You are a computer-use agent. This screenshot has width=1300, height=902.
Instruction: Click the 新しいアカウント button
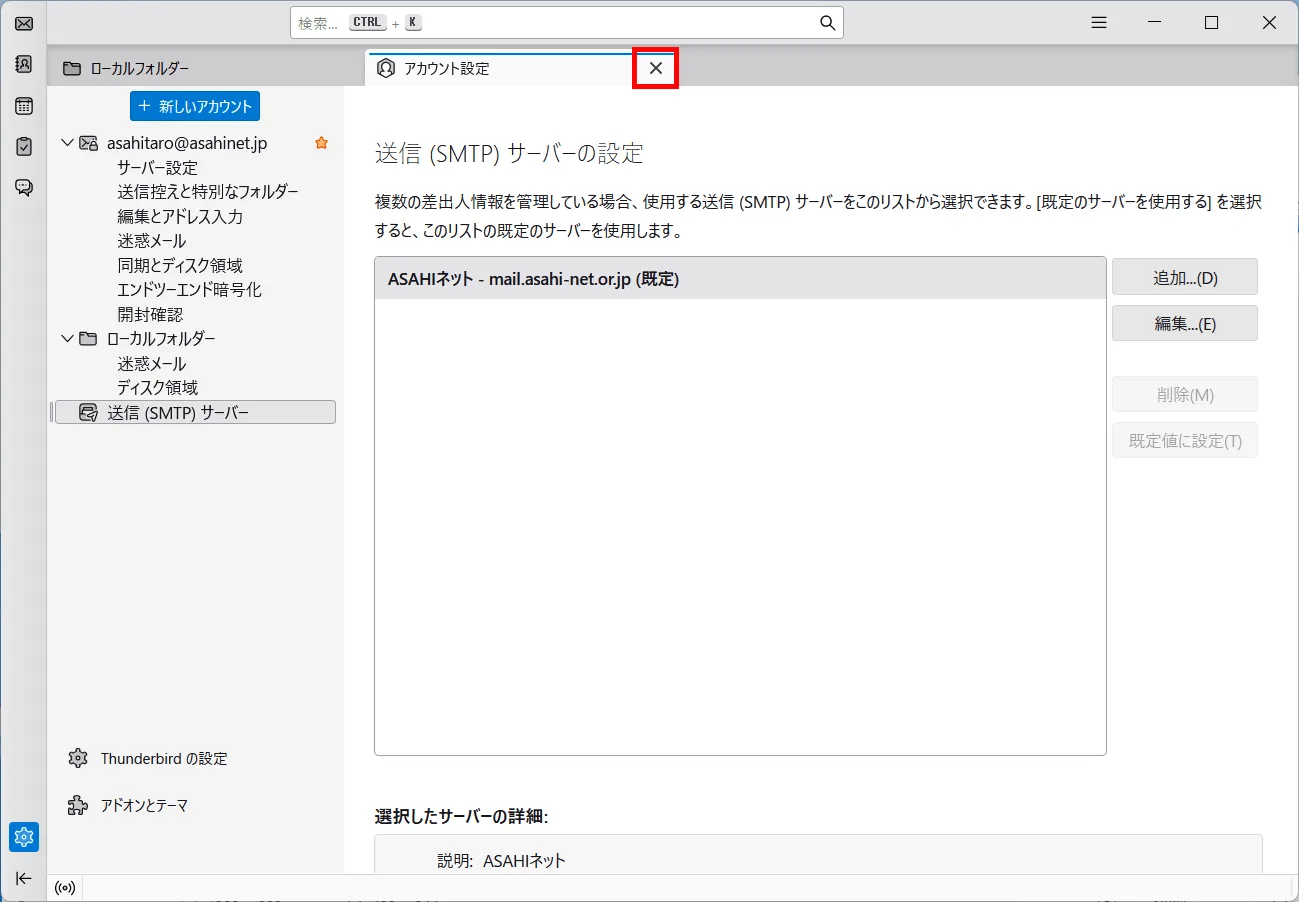point(194,105)
